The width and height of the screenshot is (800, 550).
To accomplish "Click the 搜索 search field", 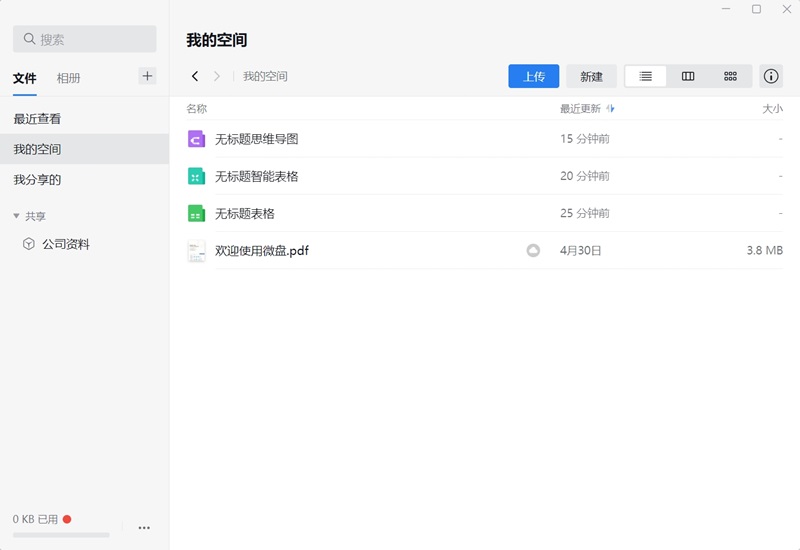I will coord(85,39).
